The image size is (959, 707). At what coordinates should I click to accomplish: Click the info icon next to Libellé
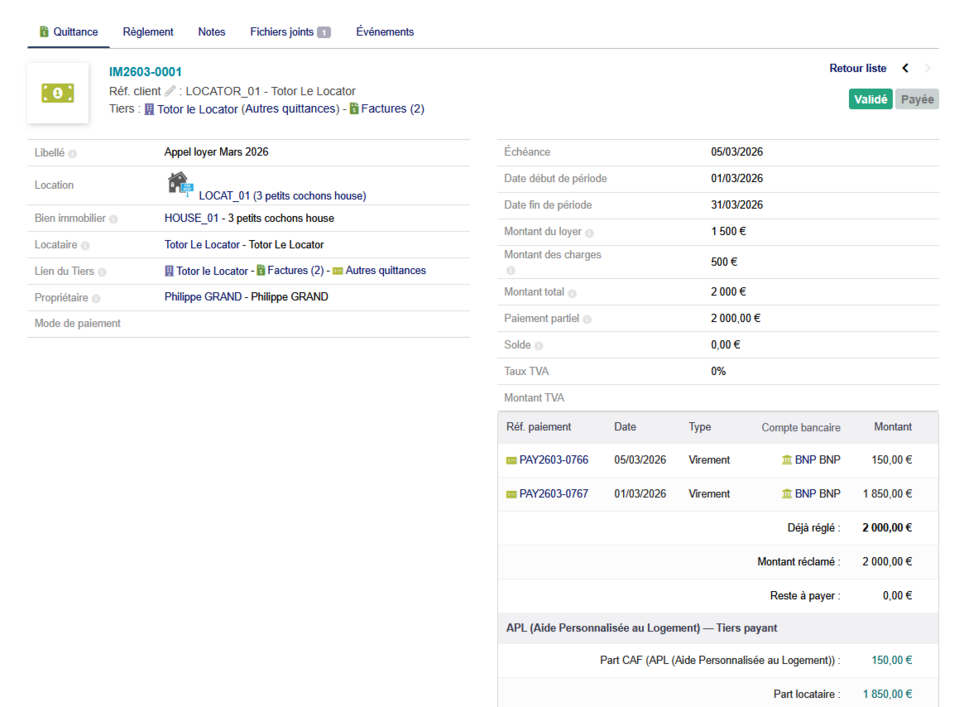[73, 154]
